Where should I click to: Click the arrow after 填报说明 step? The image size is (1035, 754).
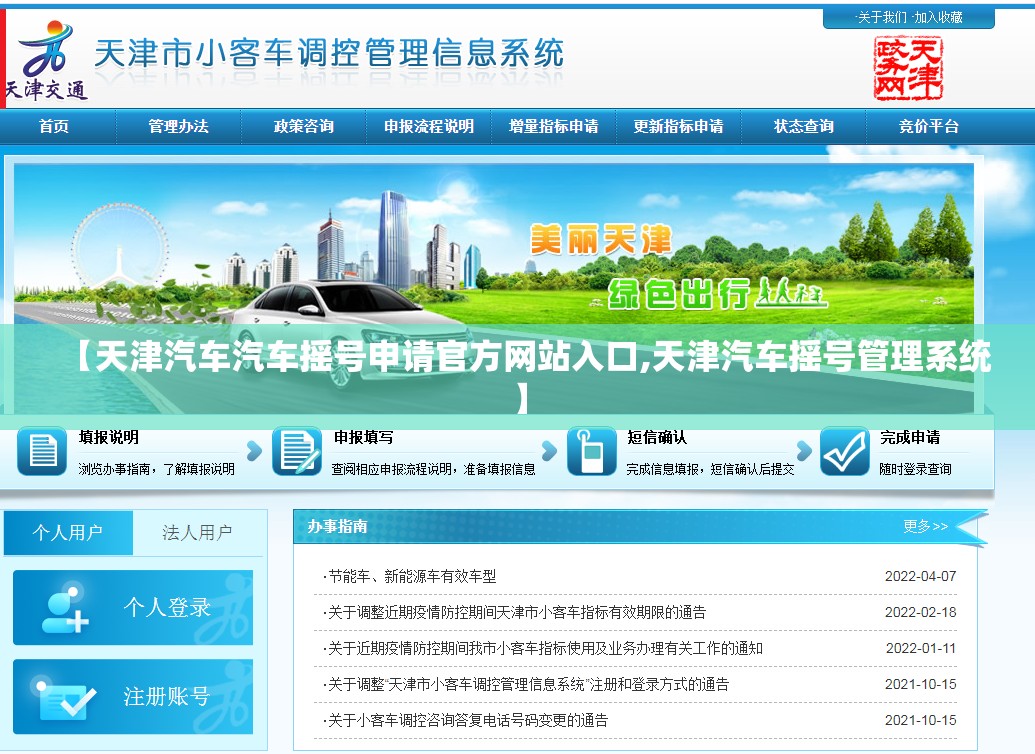tap(254, 452)
